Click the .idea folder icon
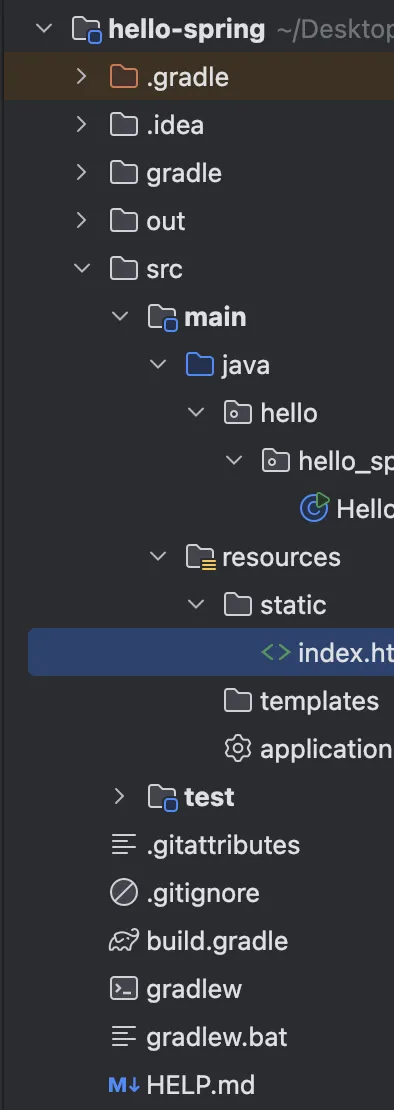The image size is (394, 1110). 124,125
